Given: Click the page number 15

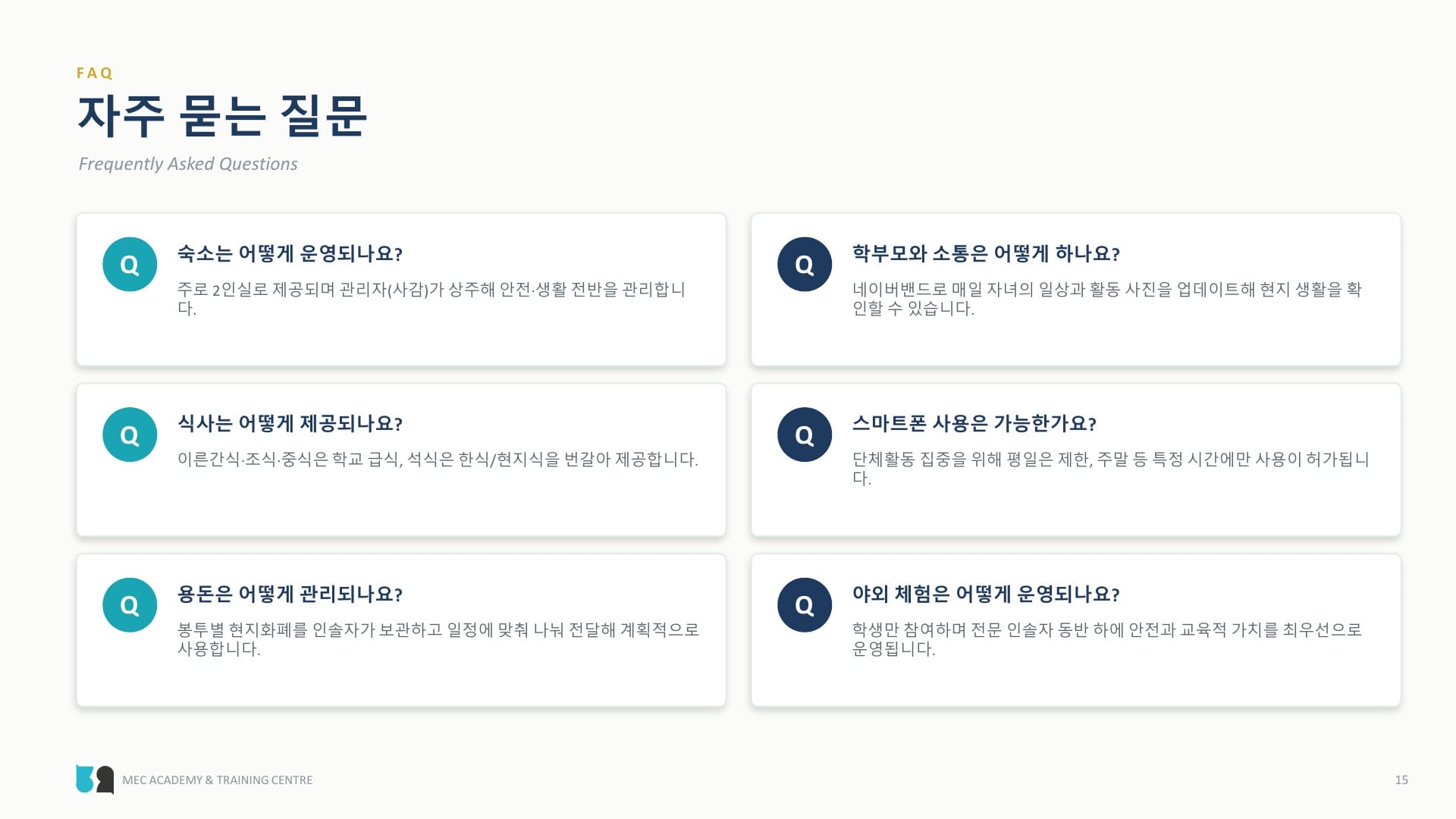Looking at the screenshot, I should (1401, 780).
